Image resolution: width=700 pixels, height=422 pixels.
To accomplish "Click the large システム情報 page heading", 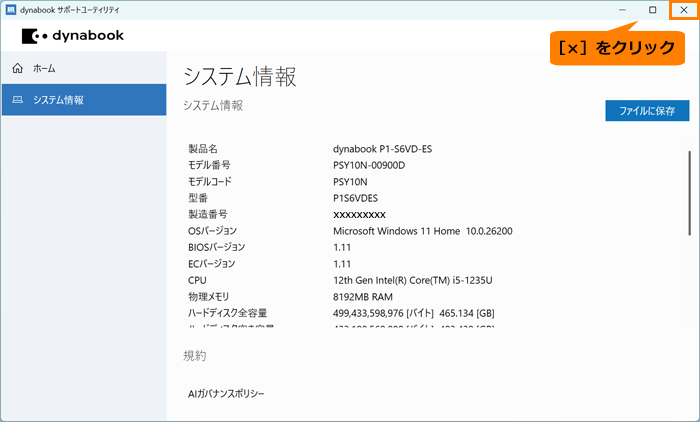I will click(x=240, y=77).
